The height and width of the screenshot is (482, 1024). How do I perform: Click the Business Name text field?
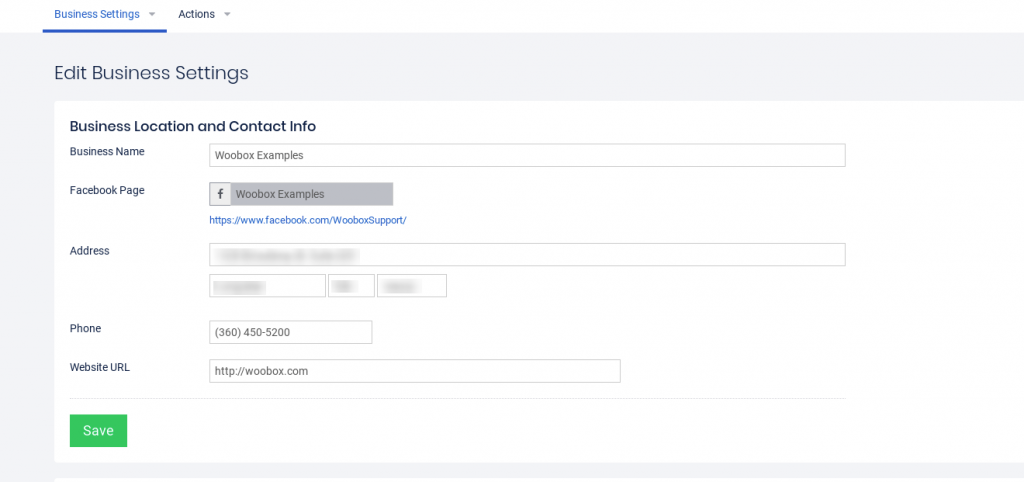tap(527, 155)
